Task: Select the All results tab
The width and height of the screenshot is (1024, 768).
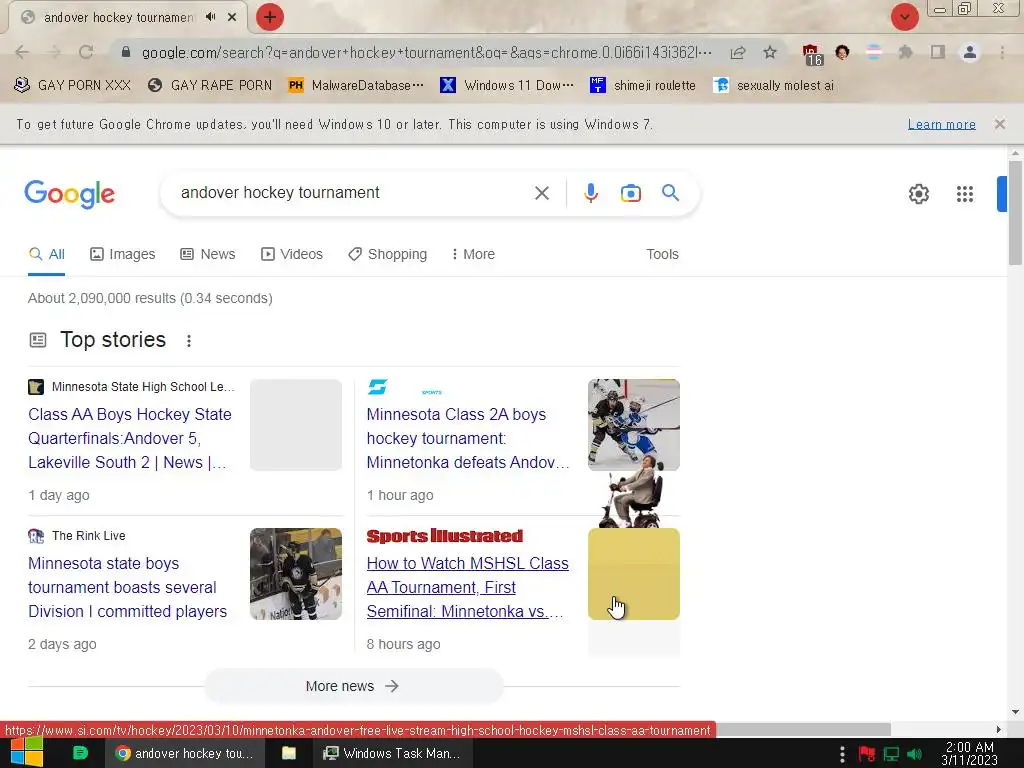Action: 46,254
